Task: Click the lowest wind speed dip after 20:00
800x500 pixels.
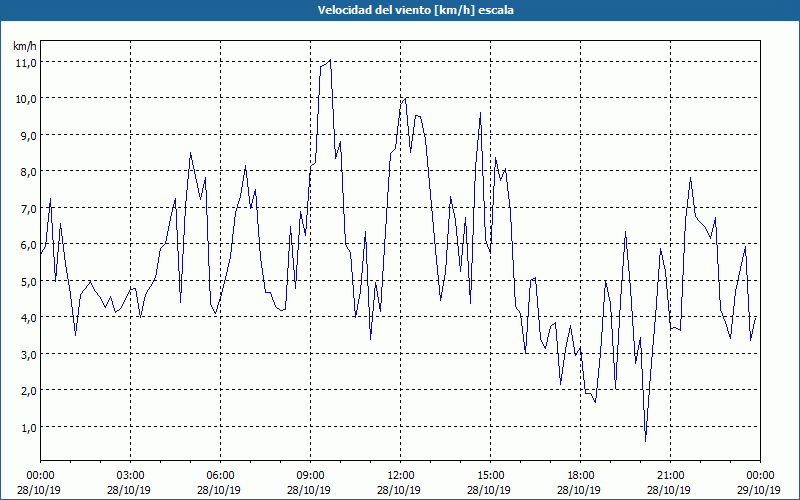Action: tap(645, 440)
